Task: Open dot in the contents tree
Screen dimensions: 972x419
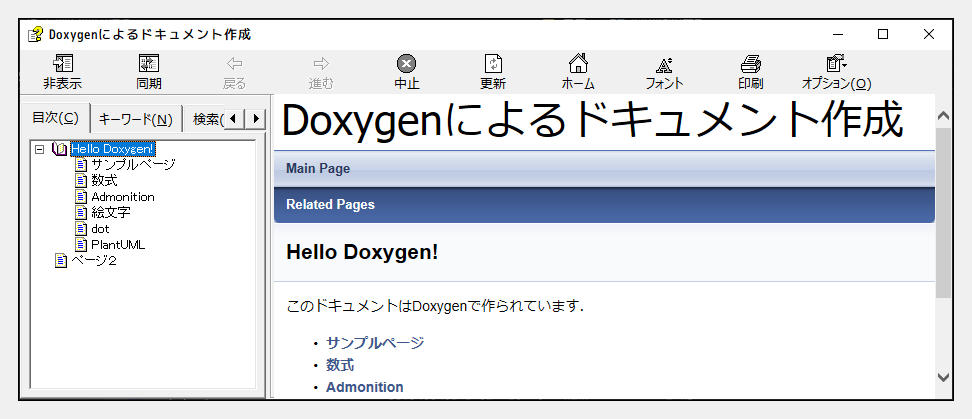Action: point(100,229)
